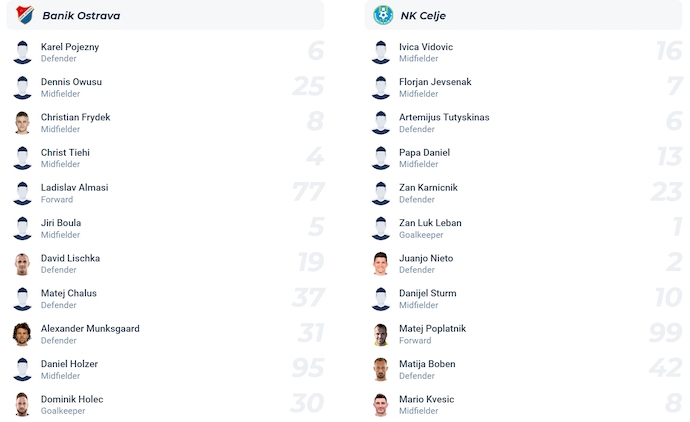
Task: Open Karel Pojezny's player profile
Action: coord(70,47)
